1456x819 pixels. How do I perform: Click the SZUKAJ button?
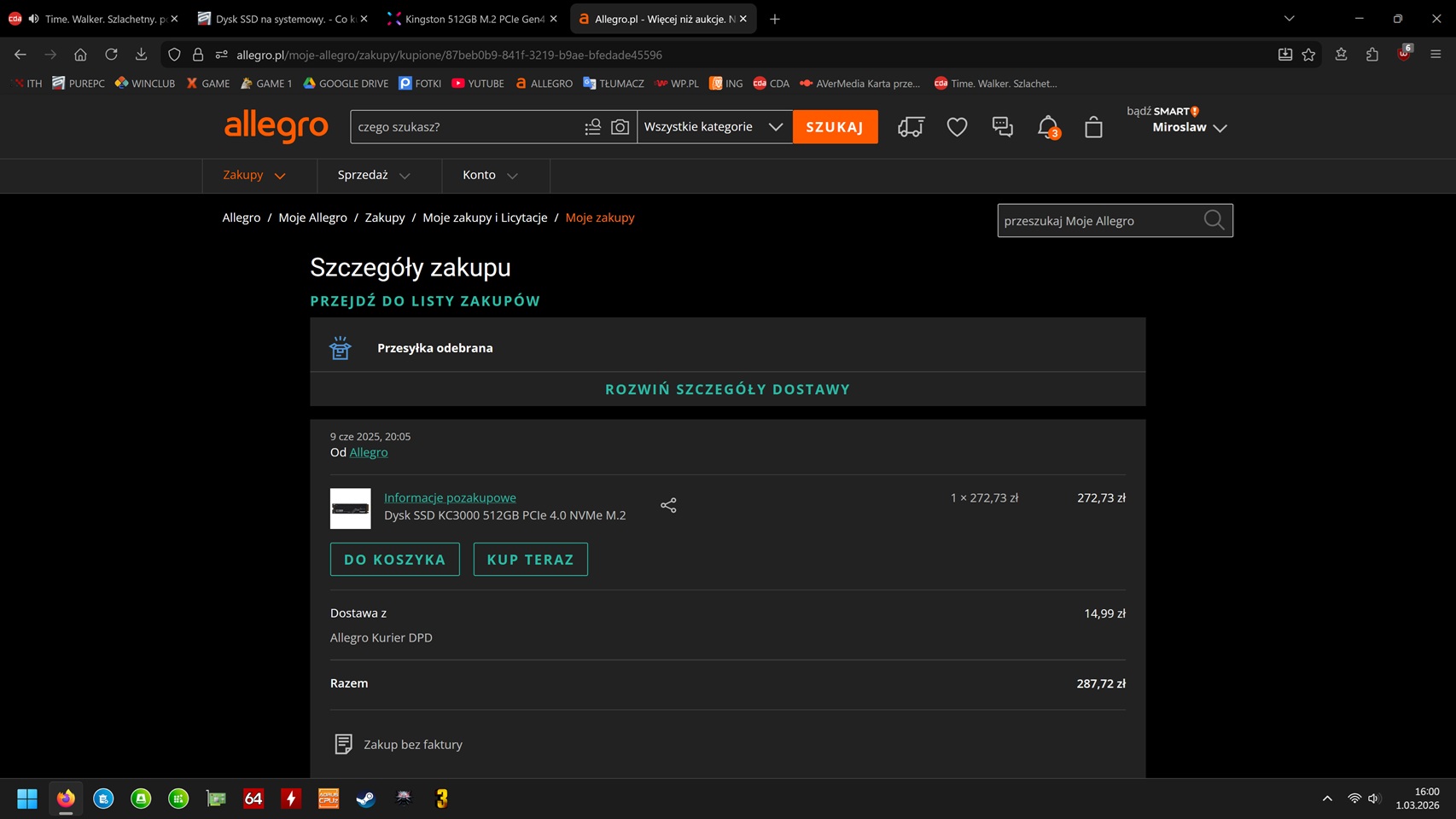(x=835, y=127)
